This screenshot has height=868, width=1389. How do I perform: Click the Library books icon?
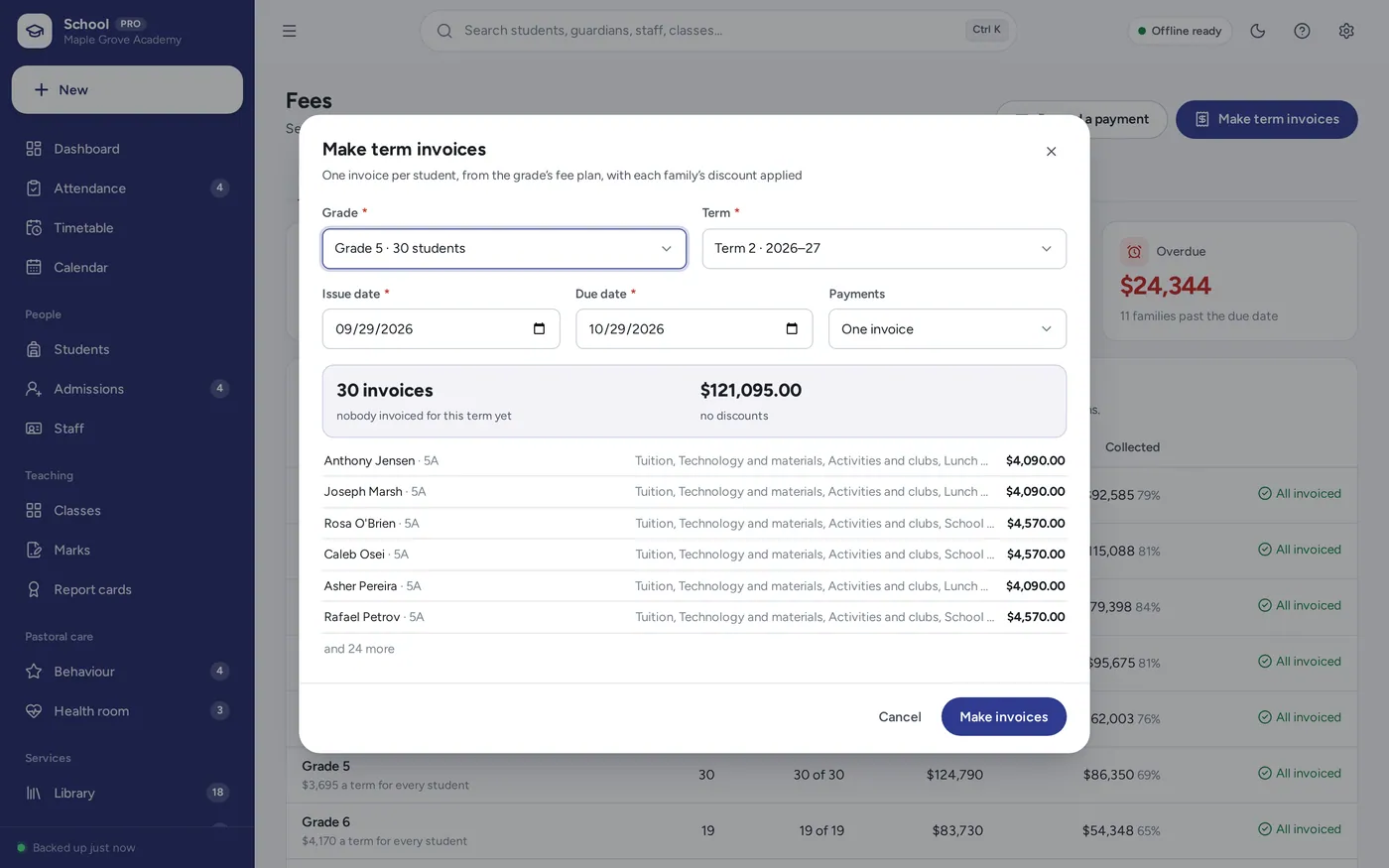[x=34, y=793]
